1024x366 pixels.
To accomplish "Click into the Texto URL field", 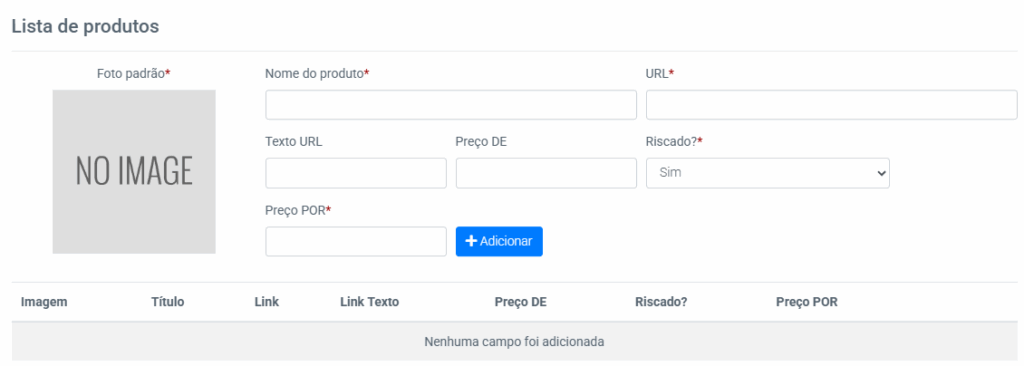I will tap(356, 173).
